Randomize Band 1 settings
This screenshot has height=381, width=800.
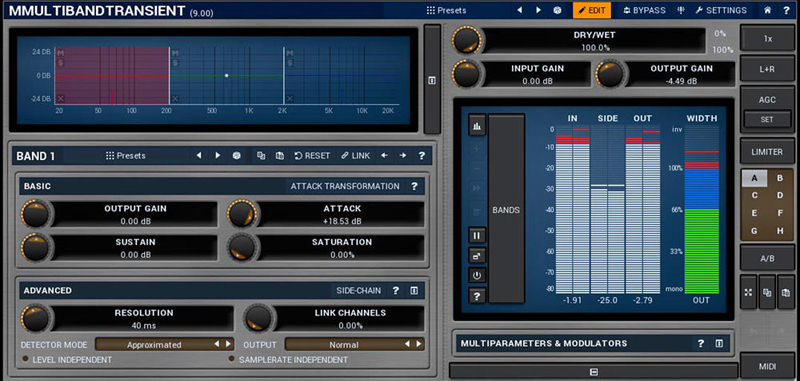point(236,156)
